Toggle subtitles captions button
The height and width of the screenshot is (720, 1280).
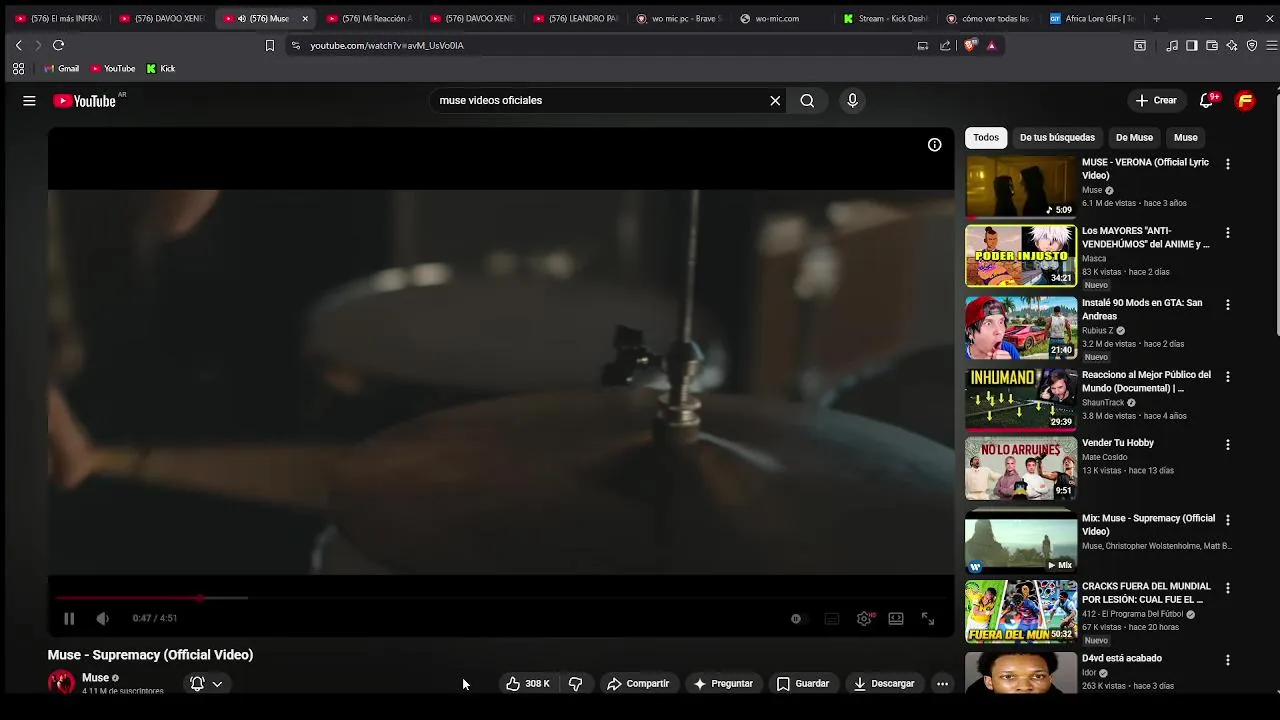(831, 619)
